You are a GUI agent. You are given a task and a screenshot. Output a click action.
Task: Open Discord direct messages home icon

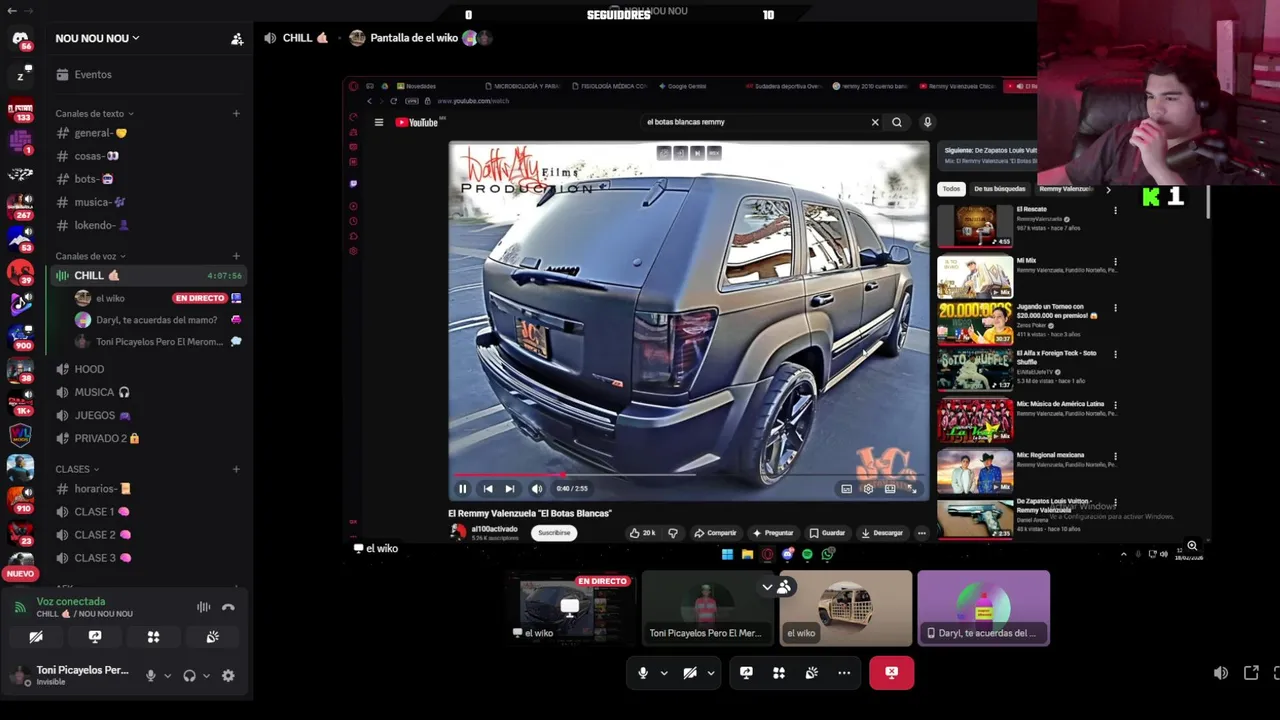[x=20, y=40]
